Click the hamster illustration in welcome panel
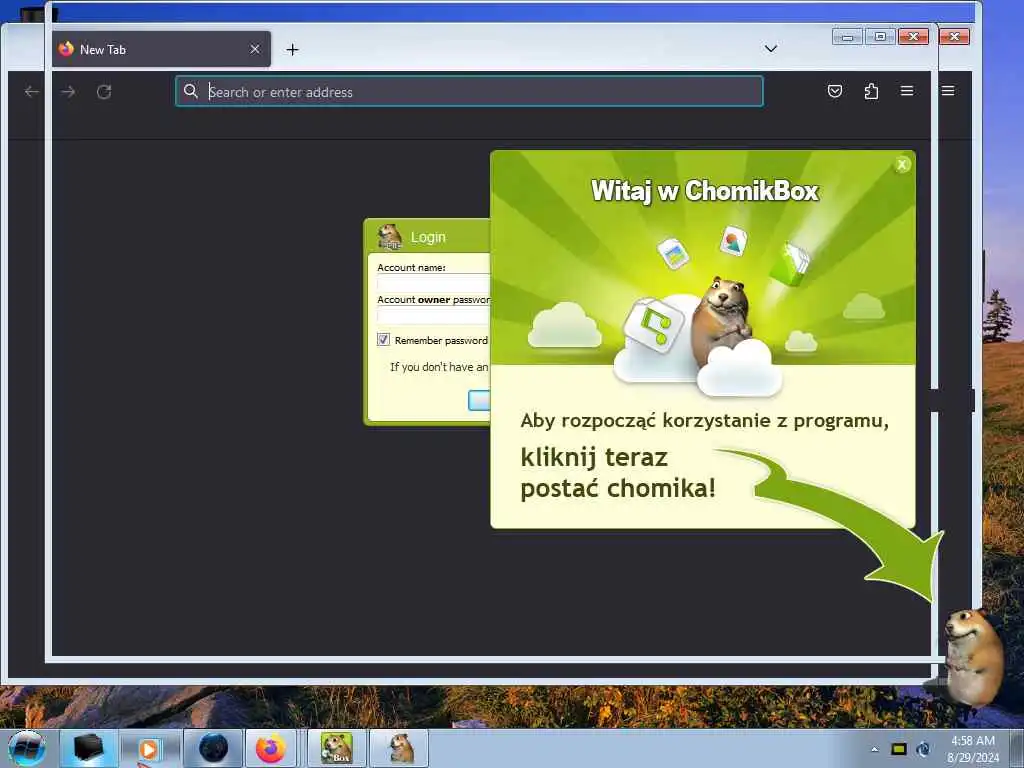 (x=722, y=320)
